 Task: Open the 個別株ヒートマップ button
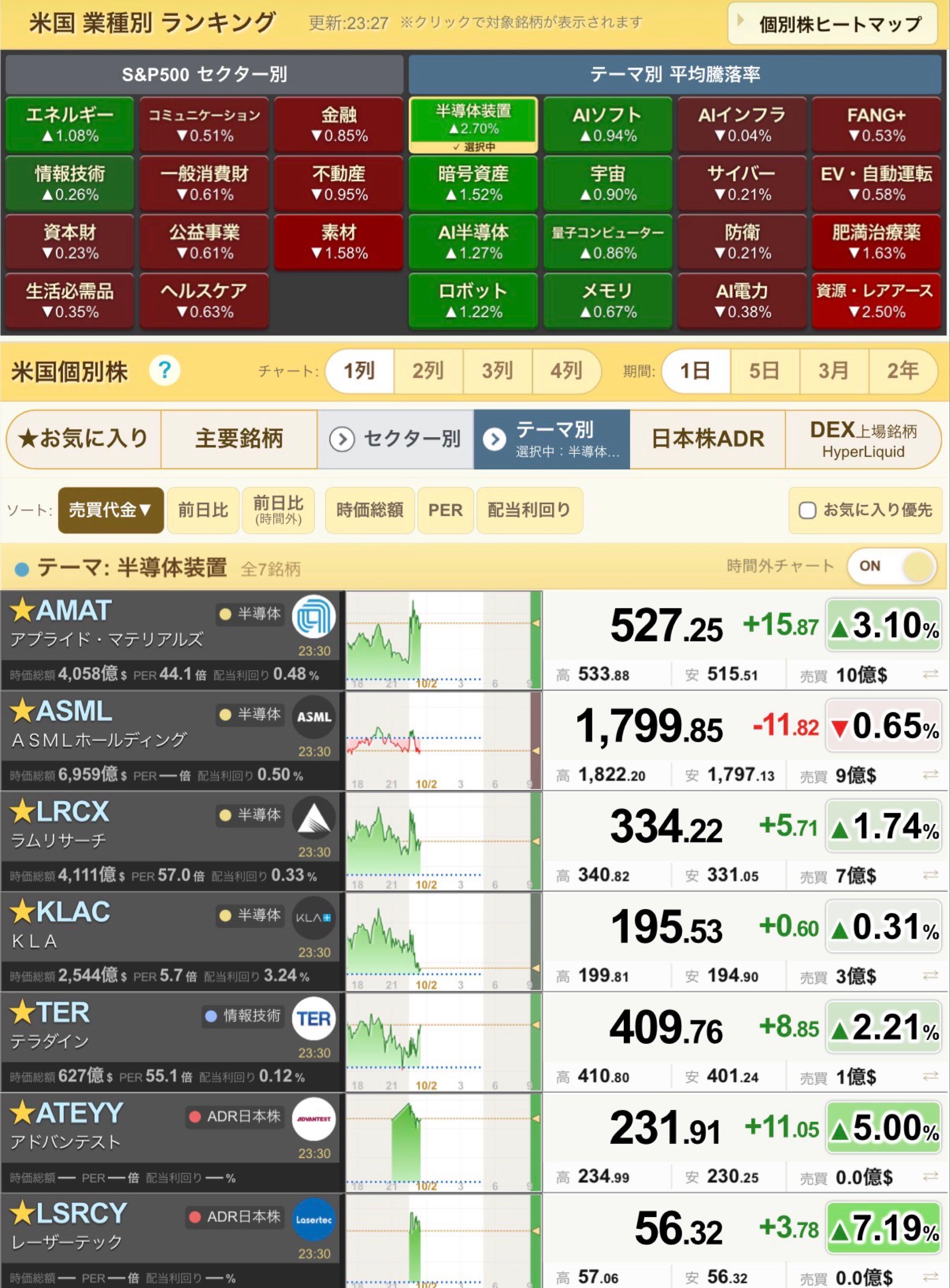833,24
